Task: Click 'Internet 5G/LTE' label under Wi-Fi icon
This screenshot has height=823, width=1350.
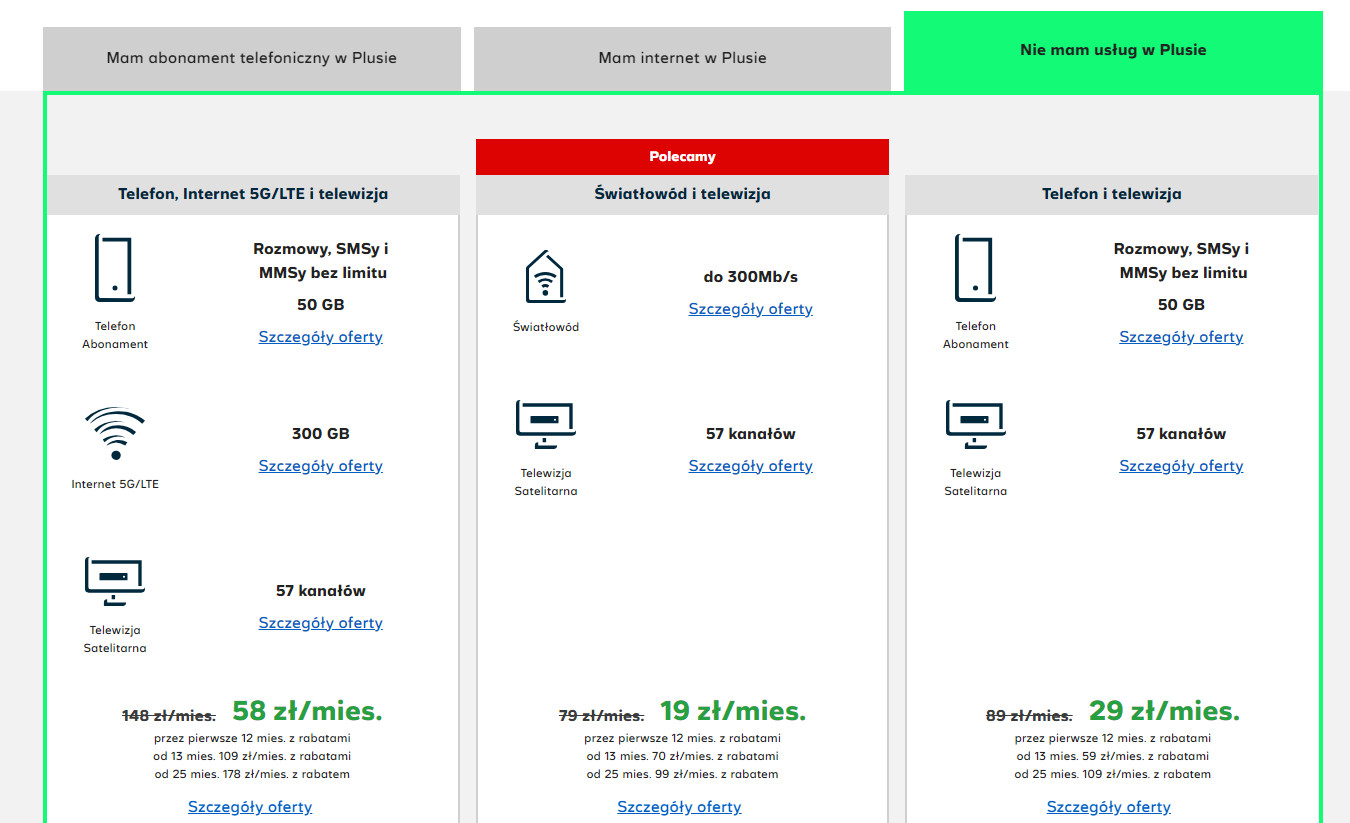Action: pos(115,484)
